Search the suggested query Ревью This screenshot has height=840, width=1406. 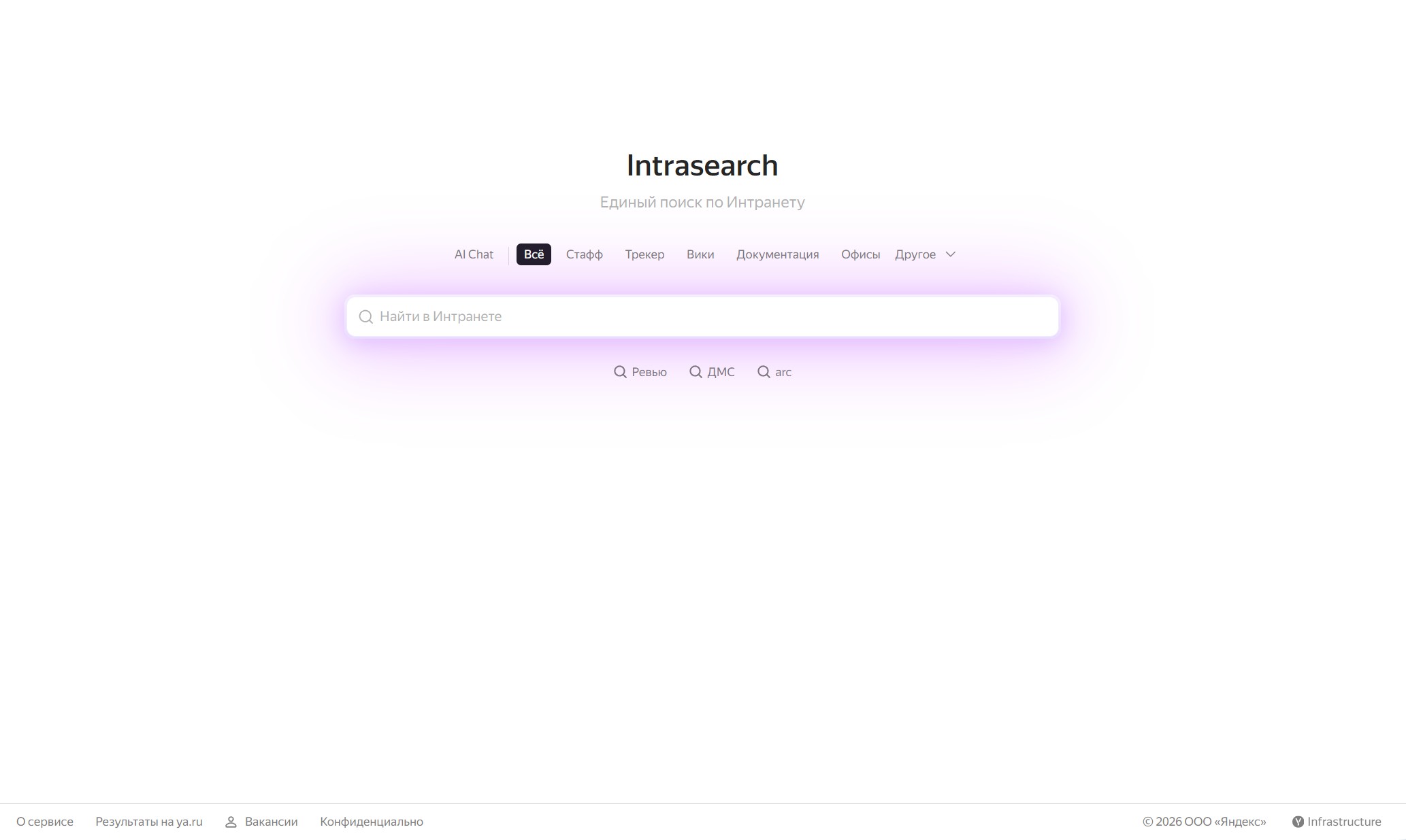coord(640,372)
